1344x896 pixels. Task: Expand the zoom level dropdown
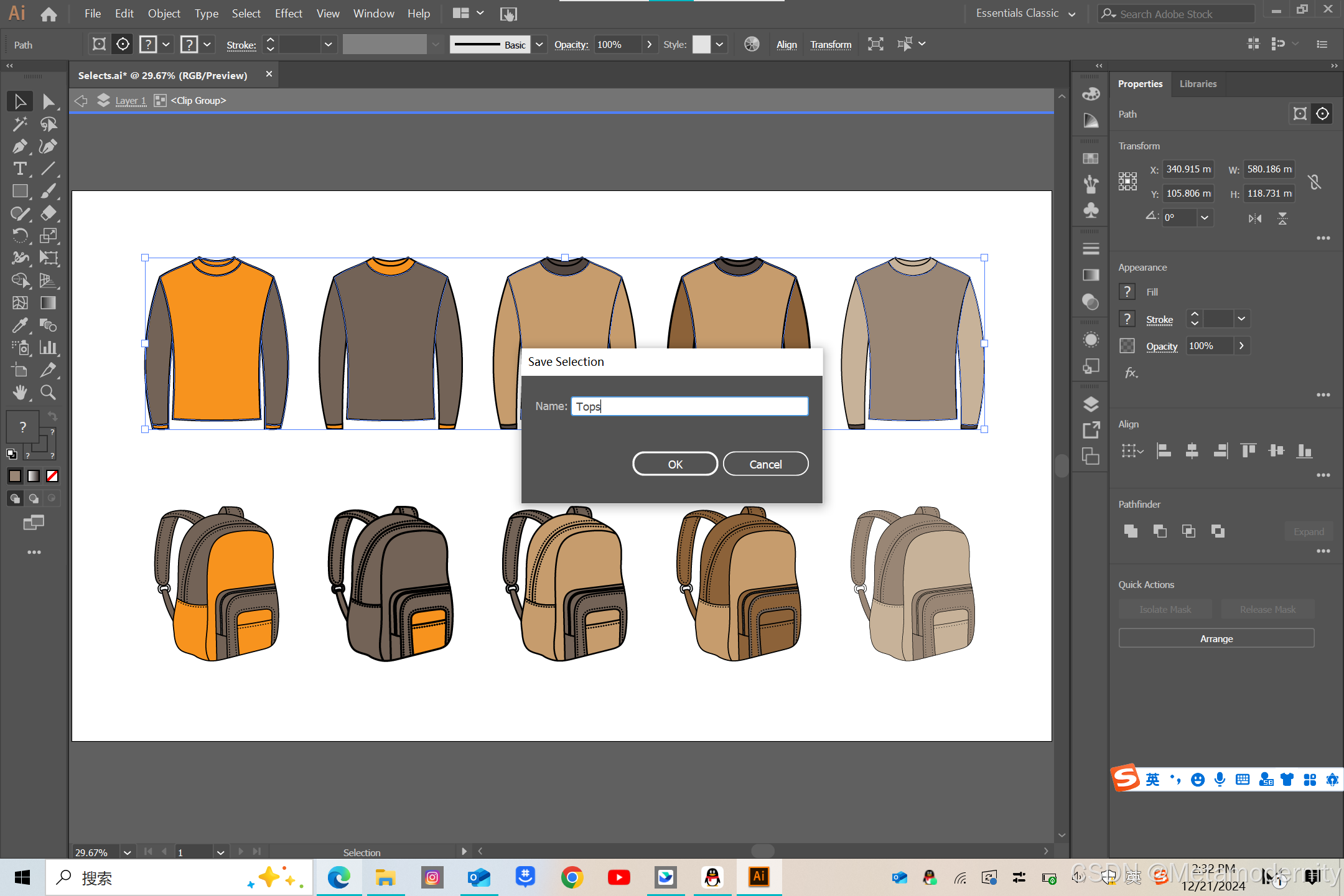click(x=127, y=852)
